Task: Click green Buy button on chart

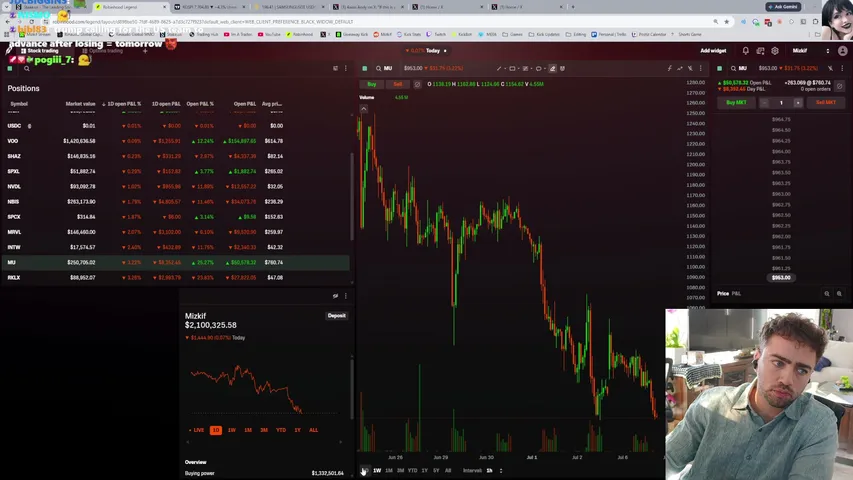Action: (372, 84)
